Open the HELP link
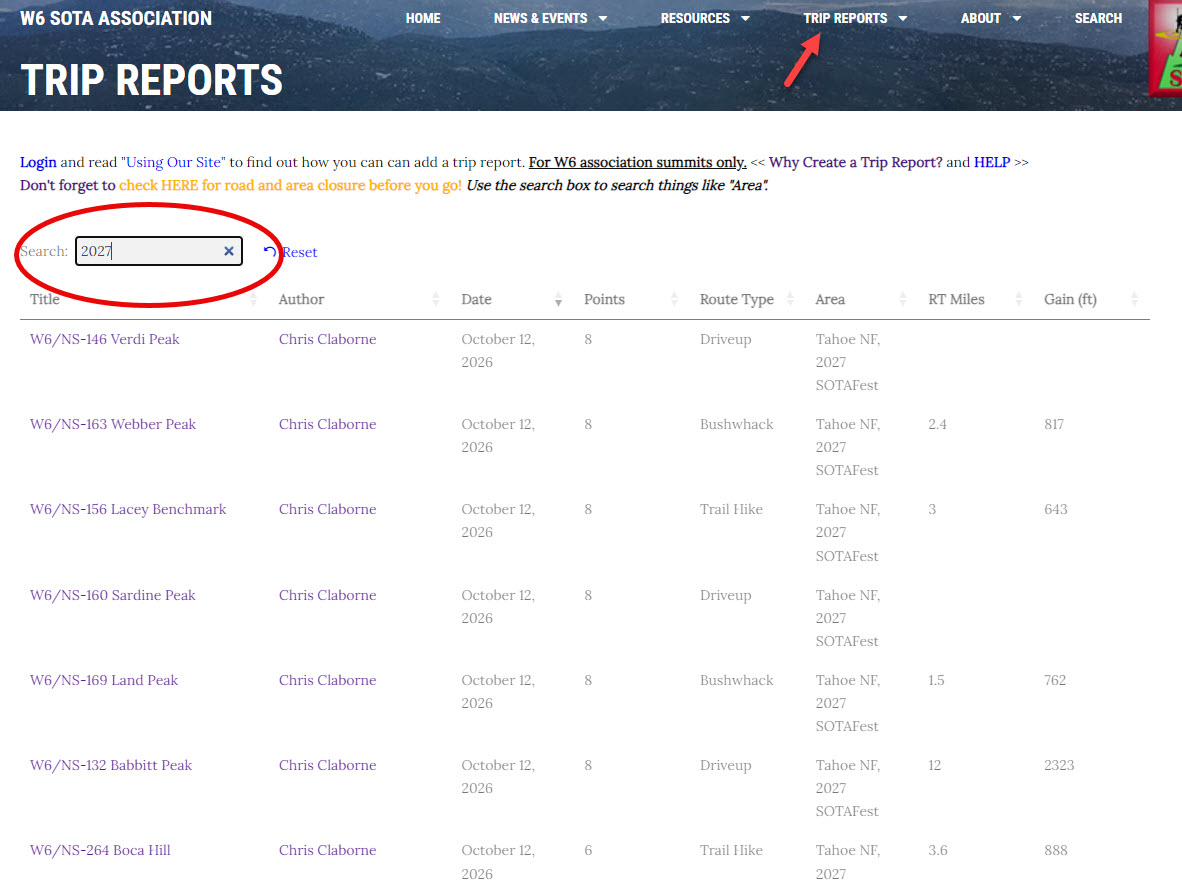This screenshot has height=881, width=1182. pos(992,162)
